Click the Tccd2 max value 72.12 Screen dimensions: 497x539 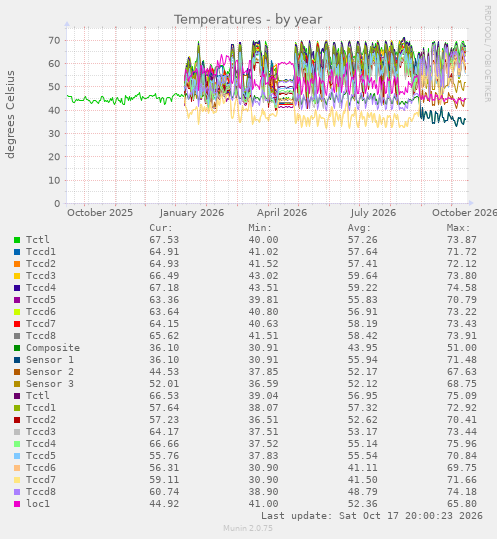pos(462,264)
